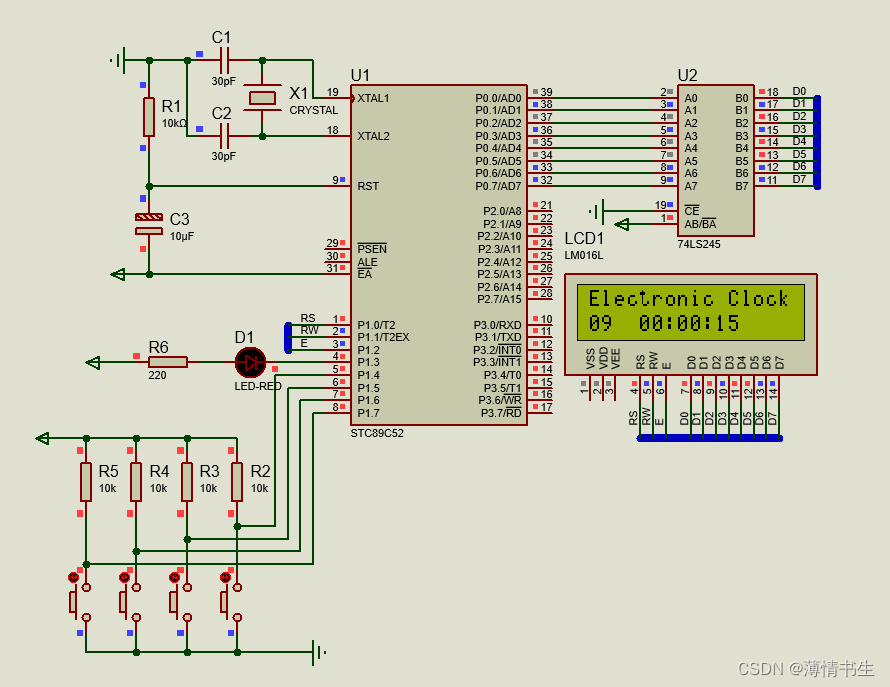Select capacitor C1 symbol
The image size is (890, 687).
click(224, 60)
